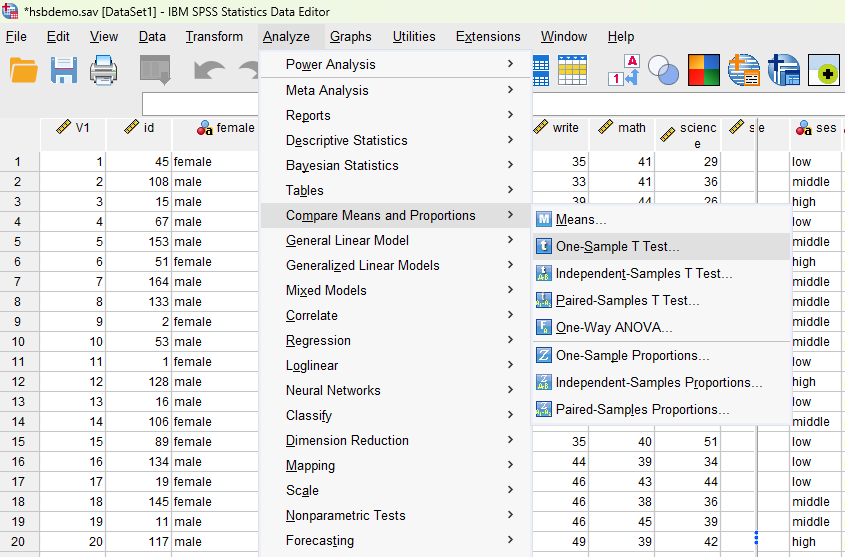Click the write cell with value 49
This screenshot has height=557, width=845.
(561, 541)
